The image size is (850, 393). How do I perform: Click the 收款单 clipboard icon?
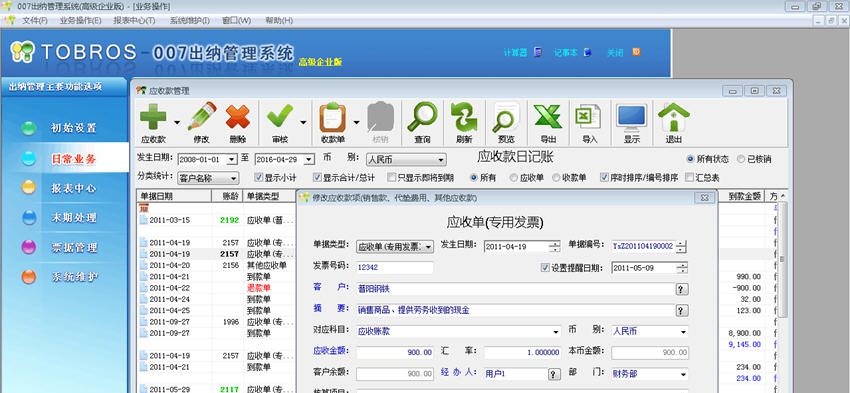pyautogui.click(x=332, y=118)
